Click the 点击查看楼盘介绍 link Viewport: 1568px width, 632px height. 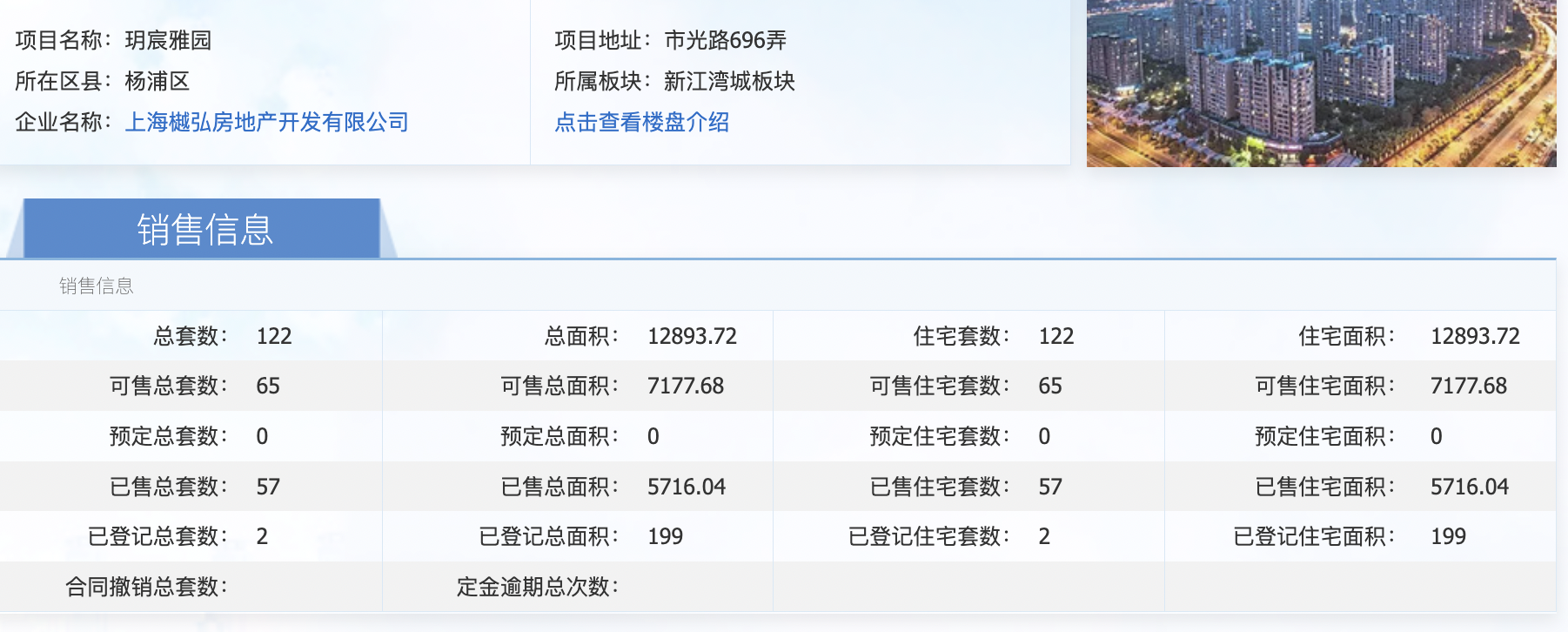point(641,122)
